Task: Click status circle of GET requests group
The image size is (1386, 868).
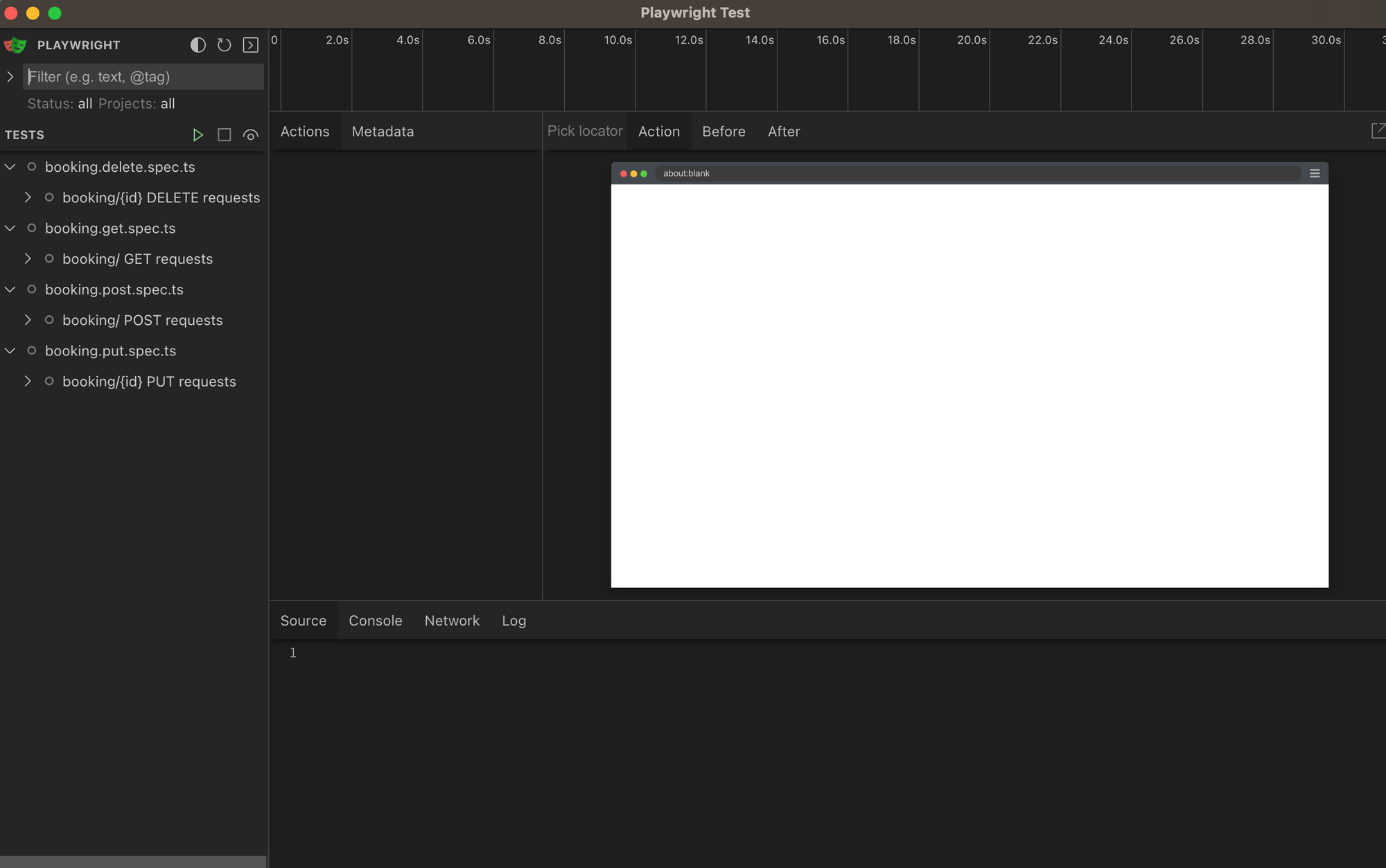Action: point(49,258)
